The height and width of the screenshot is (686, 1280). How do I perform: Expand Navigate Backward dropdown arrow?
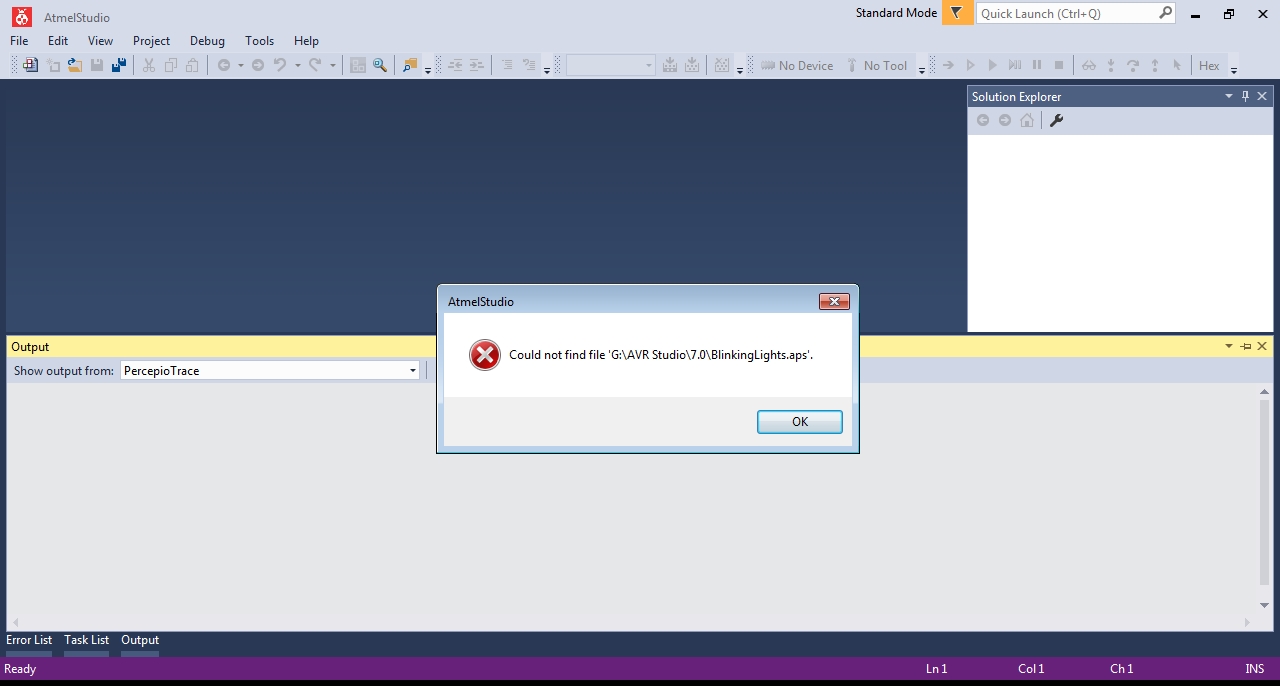[x=240, y=66]
